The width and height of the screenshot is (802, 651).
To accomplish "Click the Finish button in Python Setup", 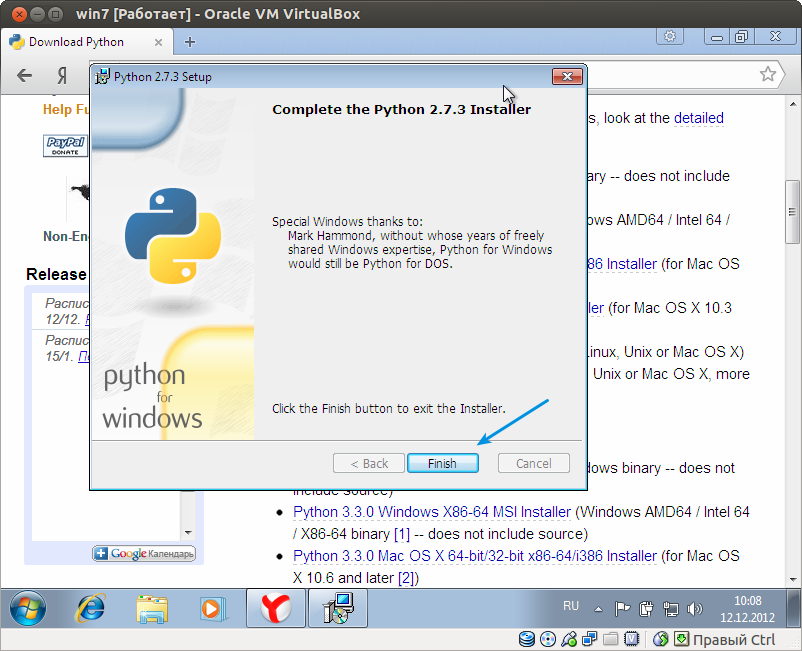I will pyautogui.click(x=443, y=463).
